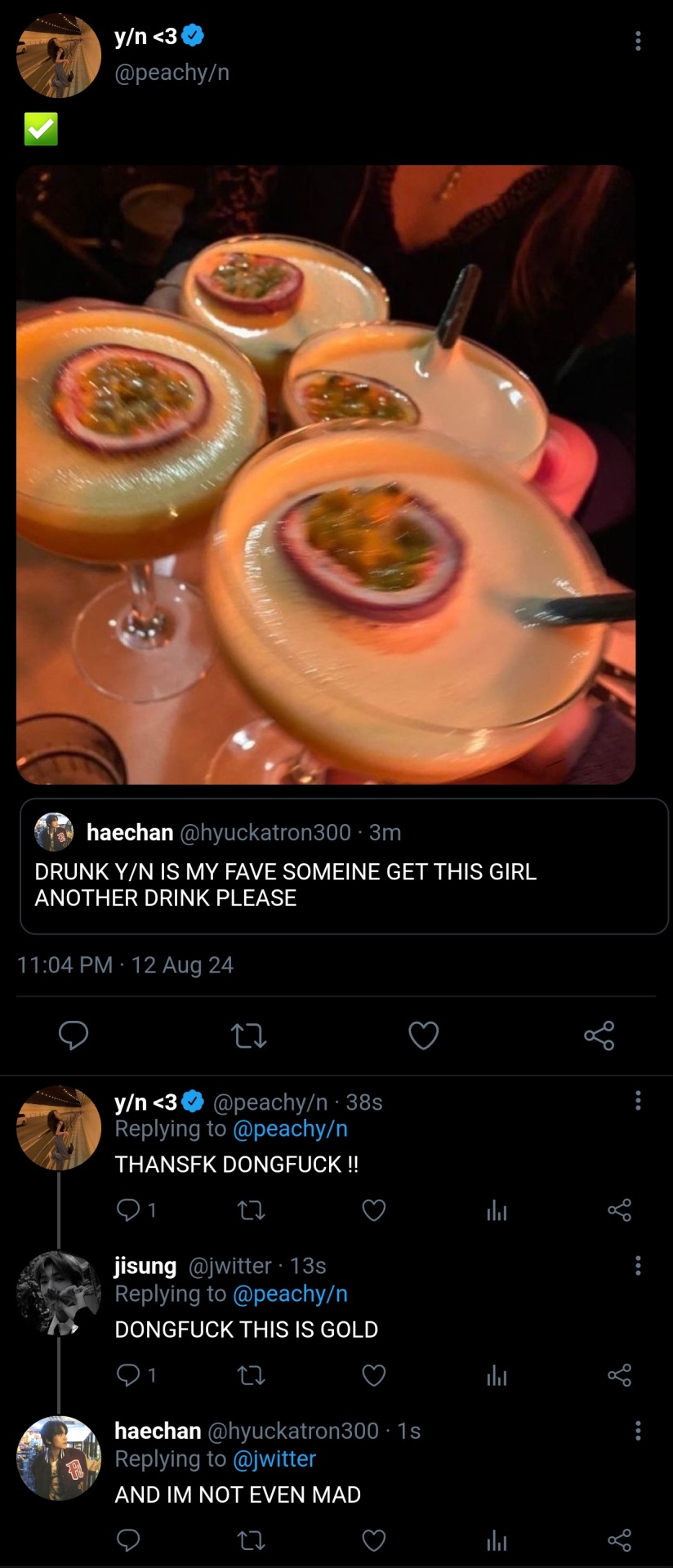Open haechan's quoted tweet about drunk y/n
The height and width of the screenshot is (1568, 673).
pyautogui.click(x=344, y=866)
